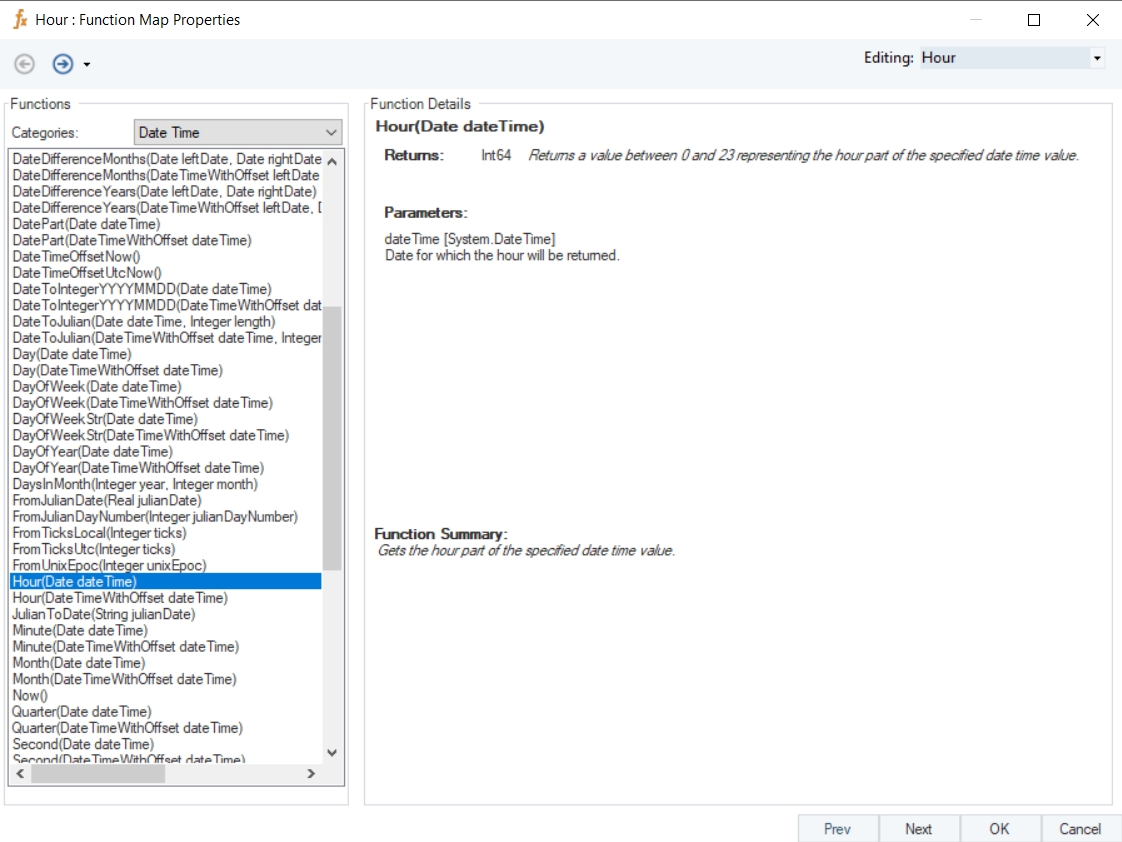Pick FromUnixEpoc(Integer unixEpoc) function
The height and width of the screenshot is (842, 1122).
point(110,565)
